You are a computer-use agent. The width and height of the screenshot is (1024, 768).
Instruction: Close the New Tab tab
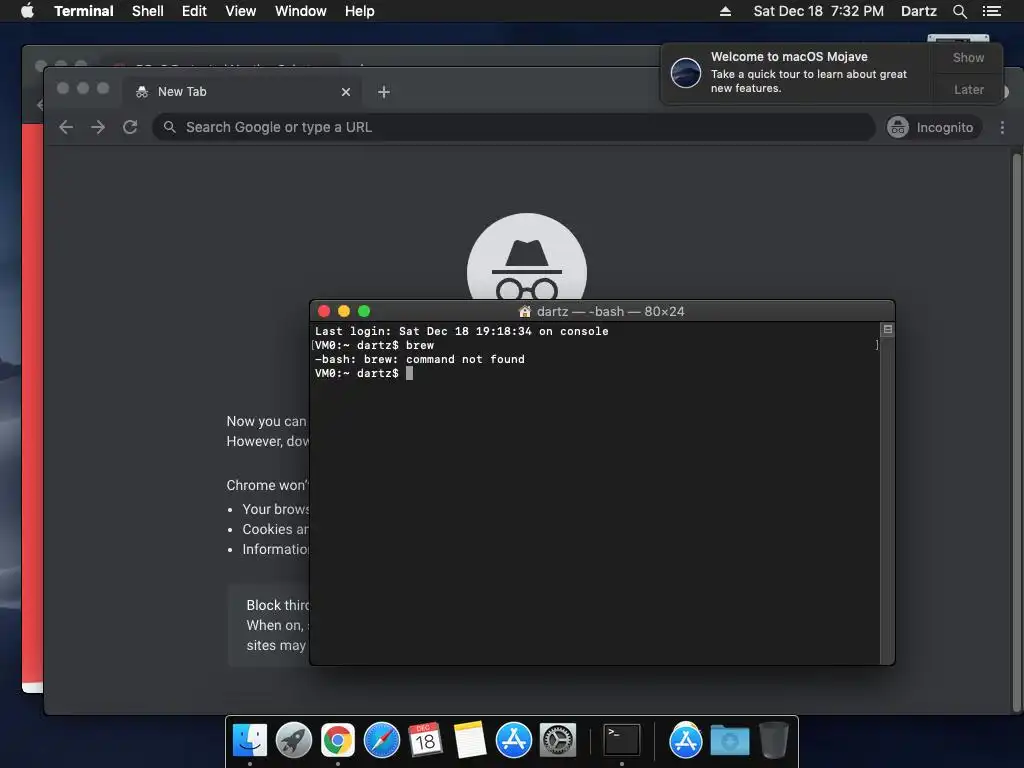pos(346,92)
